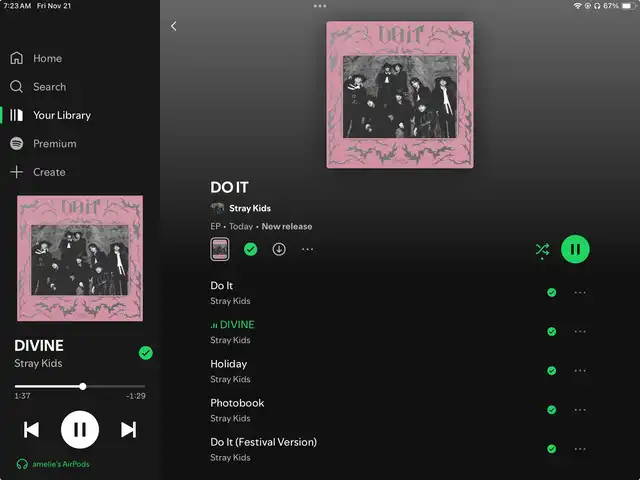Unsave DIVINE in the now playing panel
The height and width of the screenshot is (480, 640).
click(146, 353)
